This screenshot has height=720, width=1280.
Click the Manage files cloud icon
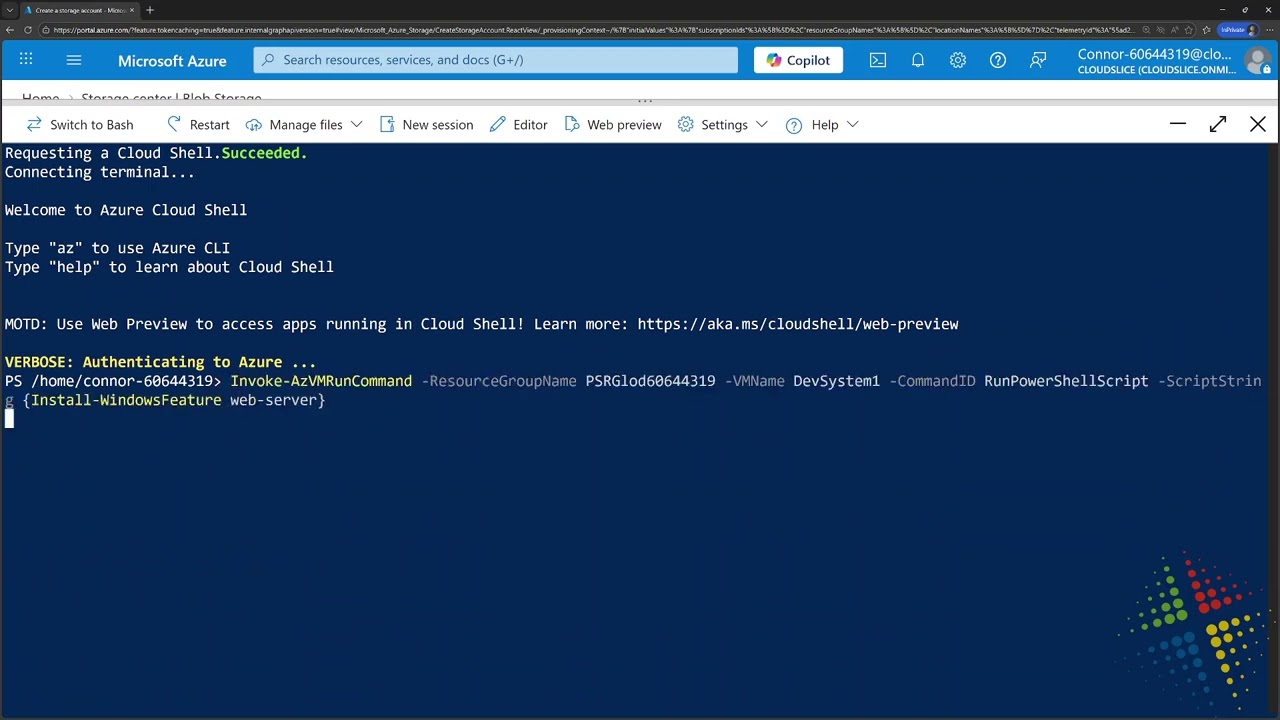click(253, 125)
